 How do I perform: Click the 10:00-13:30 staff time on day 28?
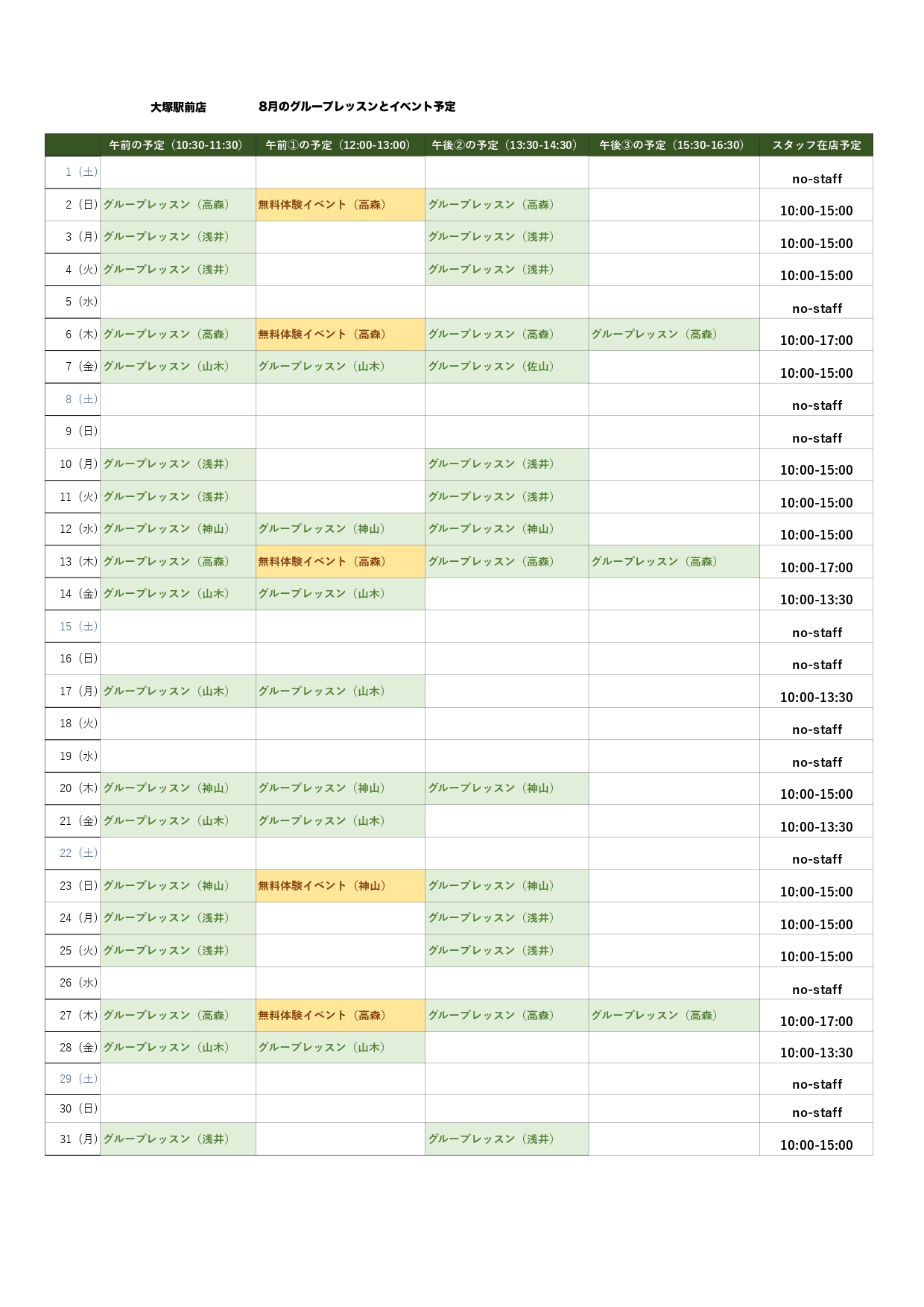pyautogui.click(x=816, y=1053)
